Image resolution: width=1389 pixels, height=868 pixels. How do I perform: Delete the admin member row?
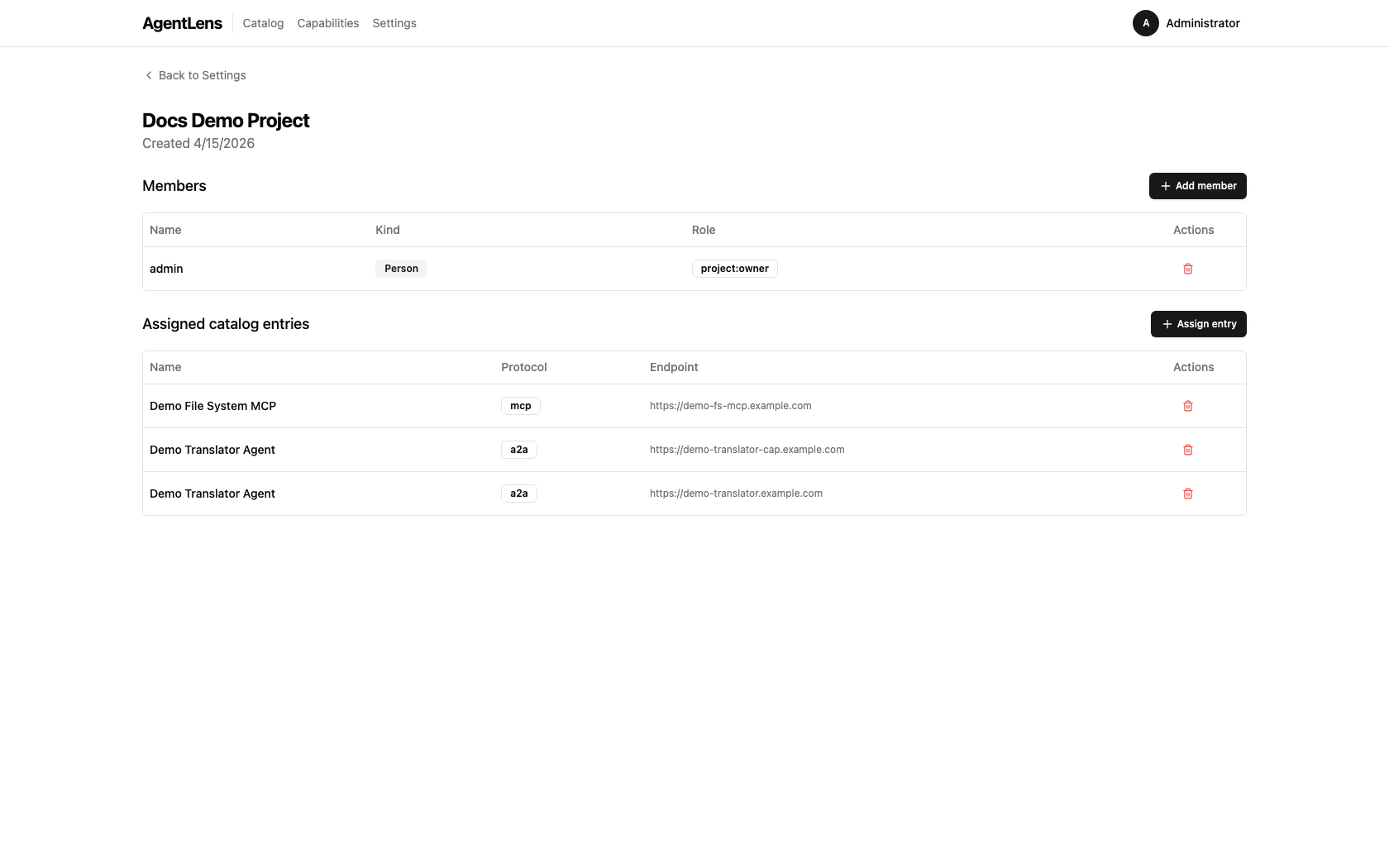1188,269
